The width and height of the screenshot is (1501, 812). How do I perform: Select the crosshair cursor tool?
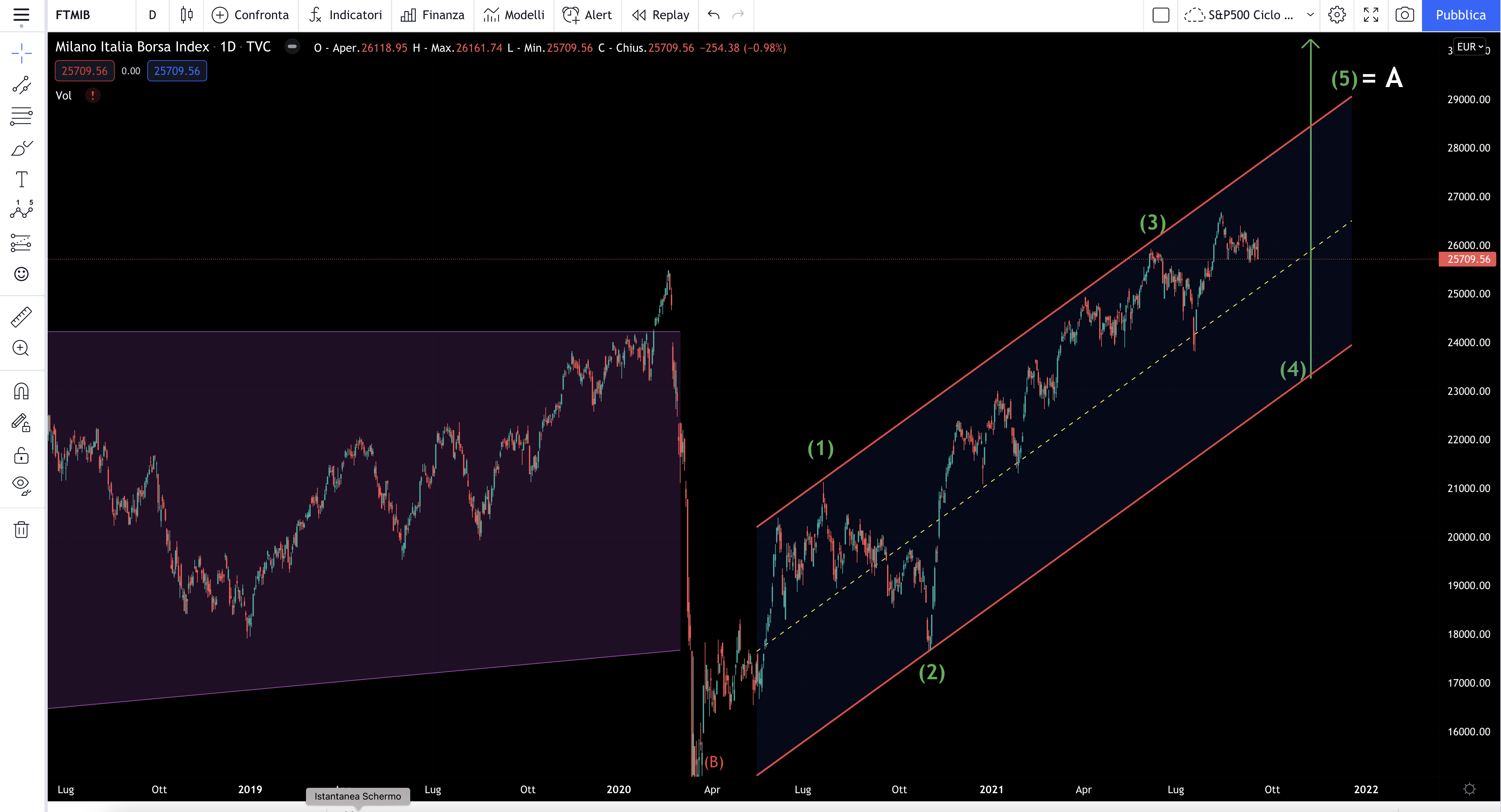(22, 53)
